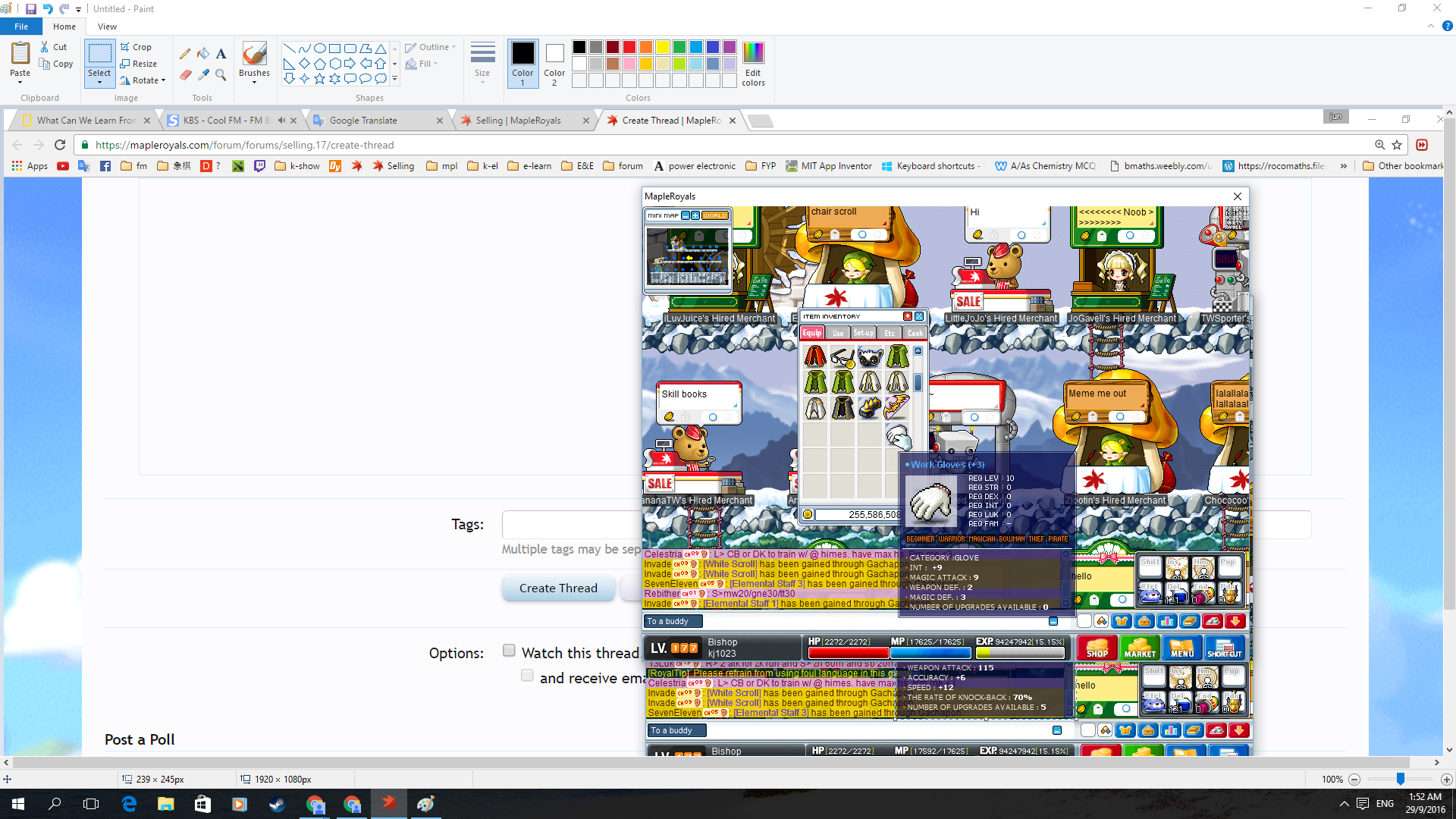Pick the Color picker eyedropper
The image size is (1456, 819).
203,74
